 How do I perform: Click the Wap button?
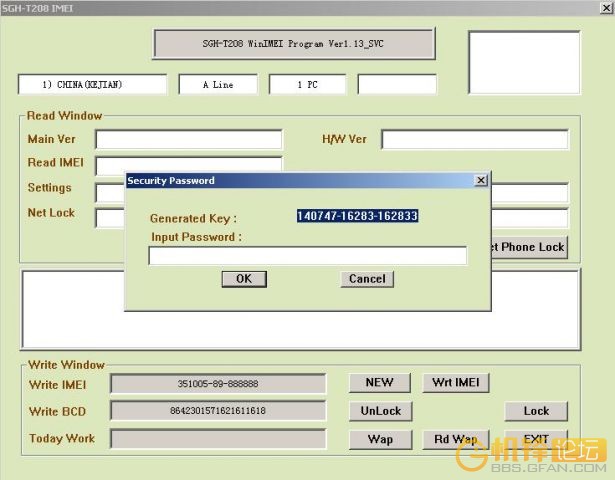(380, 439)
